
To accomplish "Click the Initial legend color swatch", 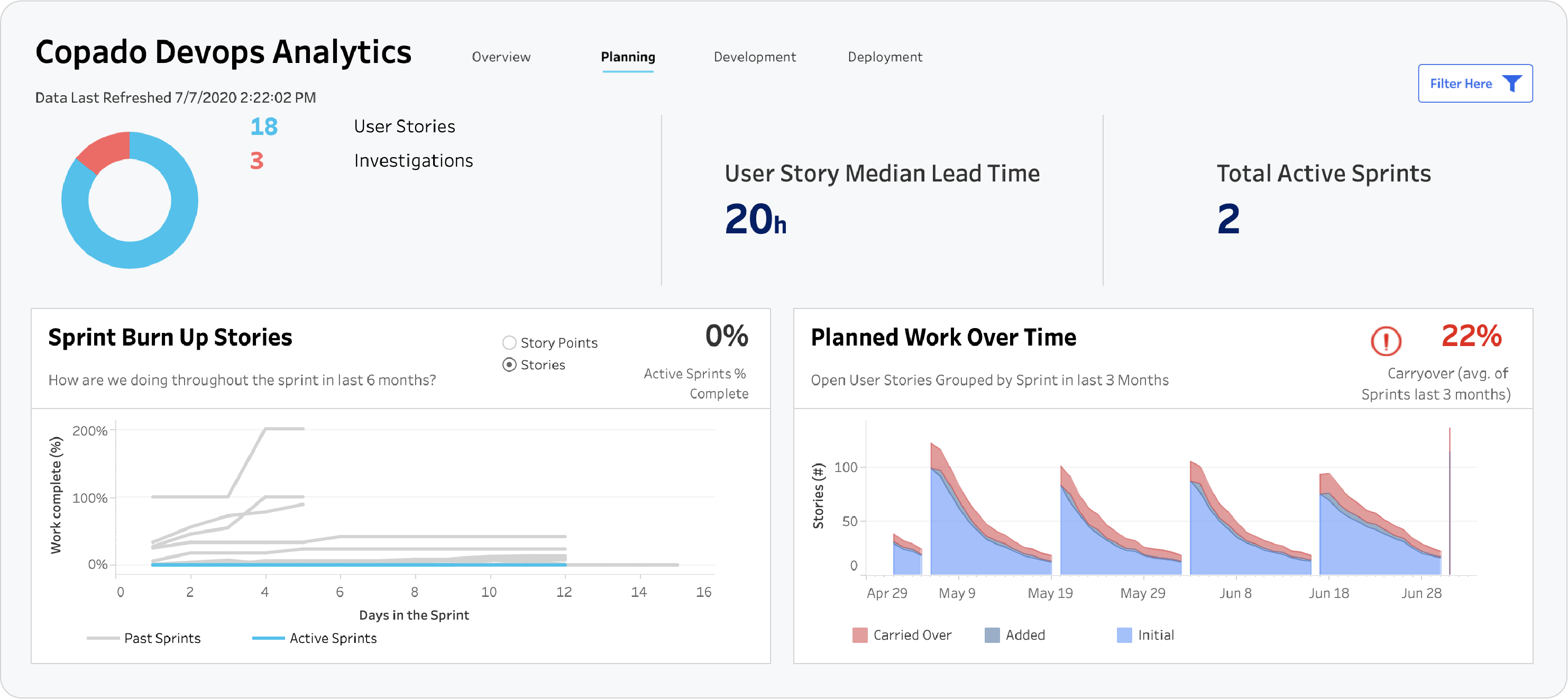I will coord(1124,635).
